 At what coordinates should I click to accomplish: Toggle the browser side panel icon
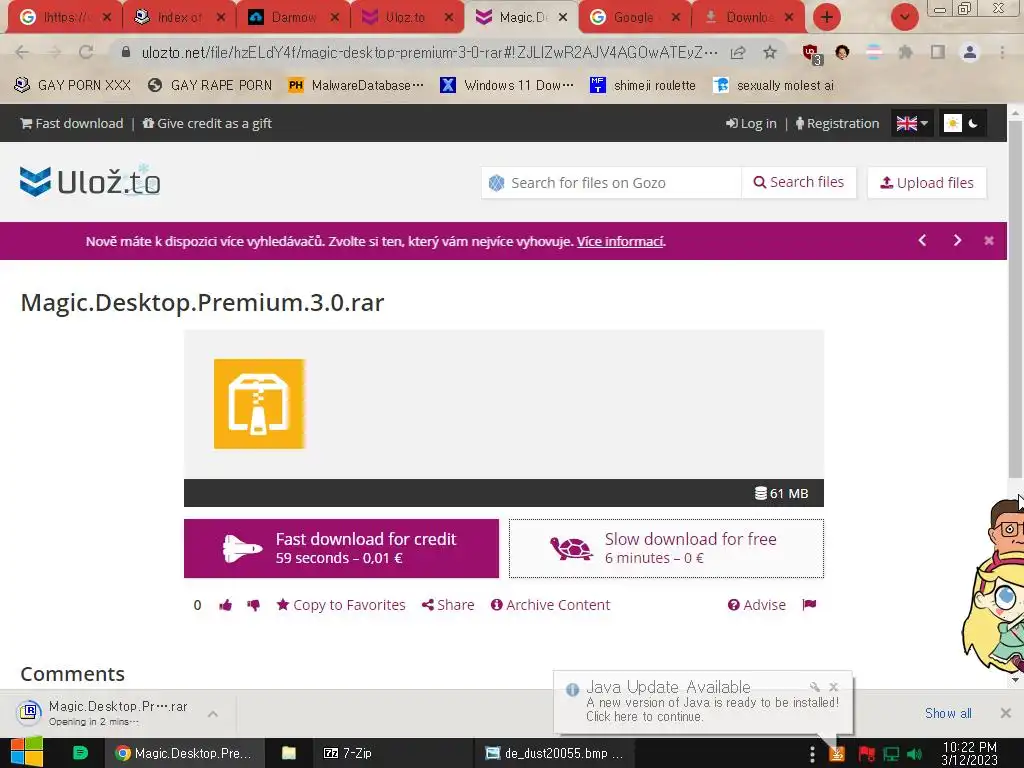(938, 52)
